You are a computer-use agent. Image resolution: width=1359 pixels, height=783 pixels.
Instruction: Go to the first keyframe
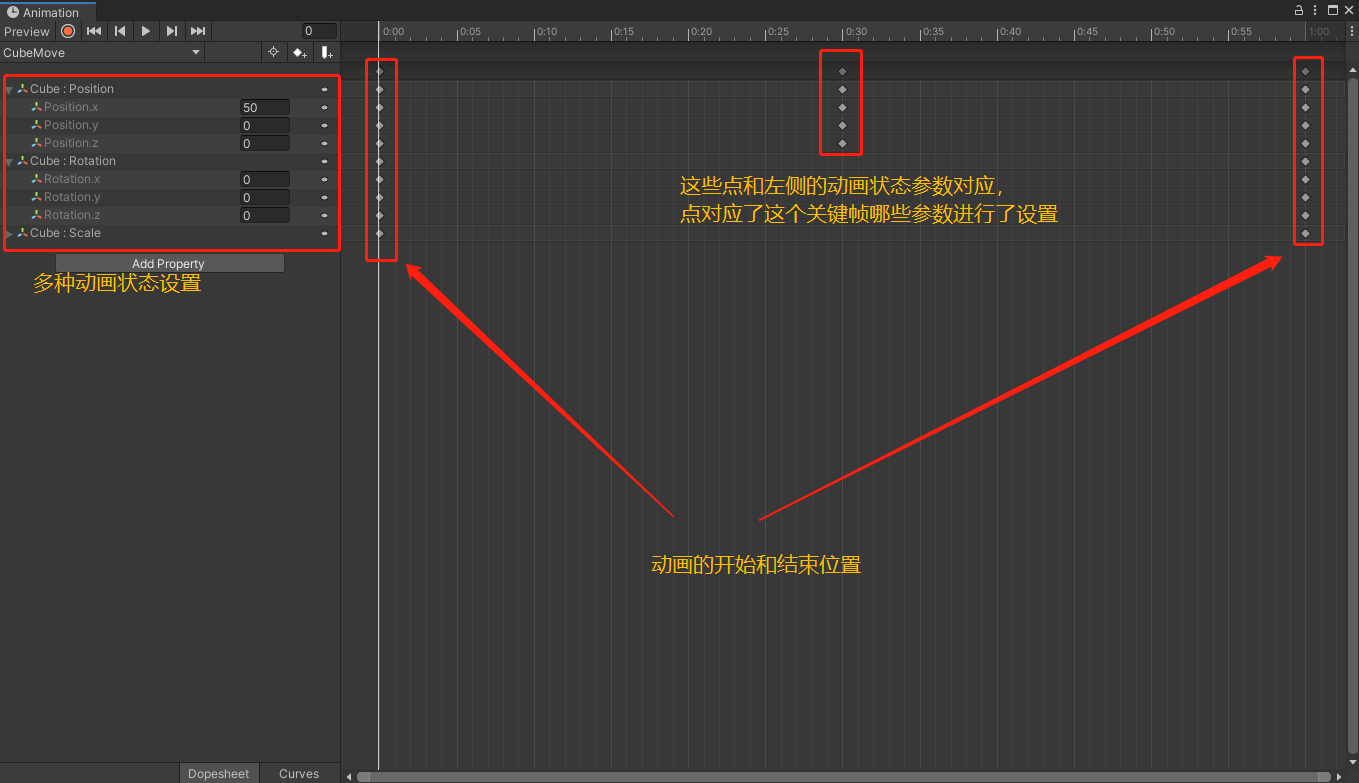tap(94, 31)
